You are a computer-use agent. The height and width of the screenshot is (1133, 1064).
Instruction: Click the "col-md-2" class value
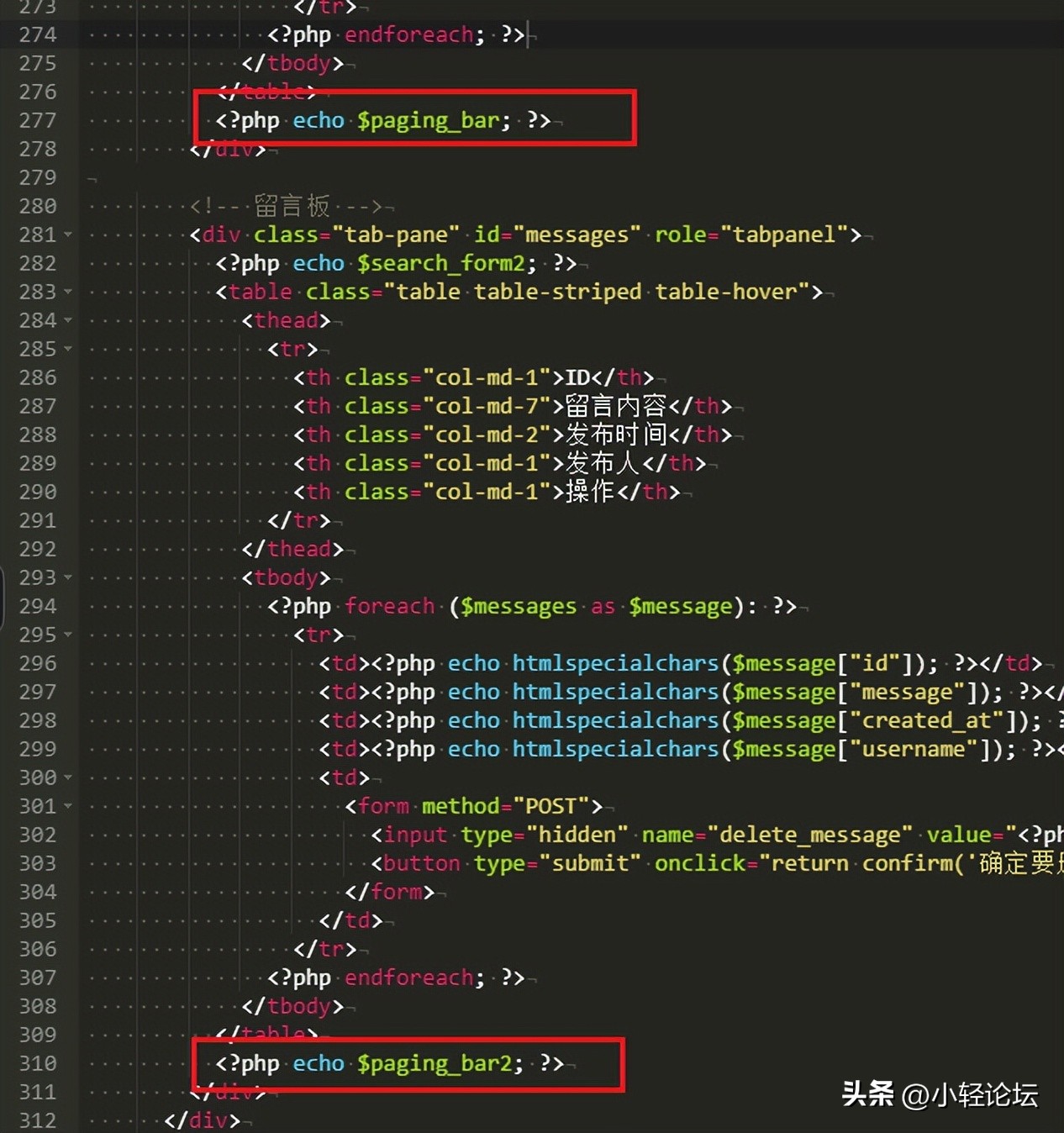487,435
